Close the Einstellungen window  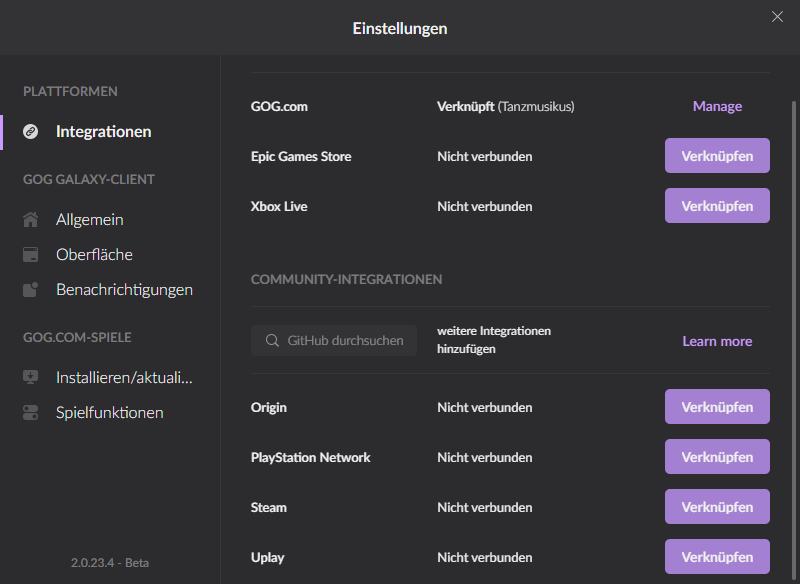777,16
